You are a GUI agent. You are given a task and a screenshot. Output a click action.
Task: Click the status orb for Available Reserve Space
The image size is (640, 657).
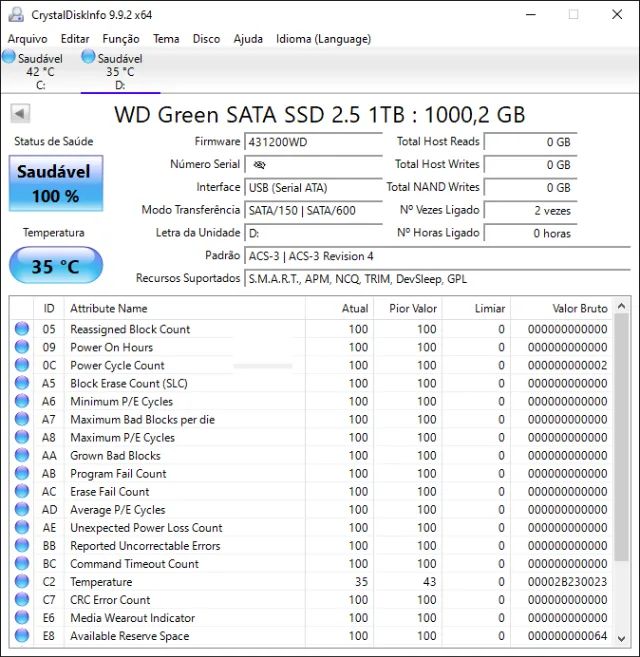(22, 635)
